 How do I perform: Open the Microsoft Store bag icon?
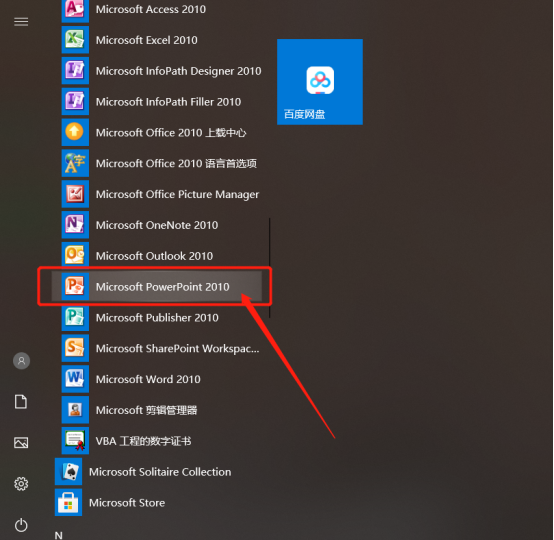(68, 502)
